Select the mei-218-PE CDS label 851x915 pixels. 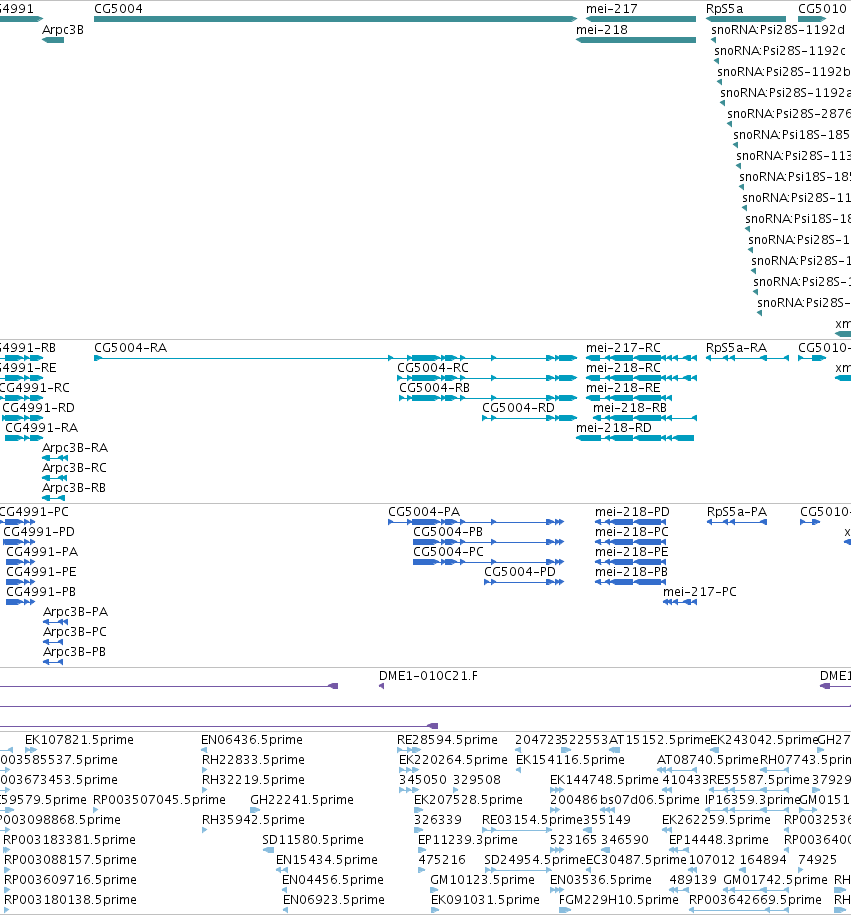click(x=632, y=551)
